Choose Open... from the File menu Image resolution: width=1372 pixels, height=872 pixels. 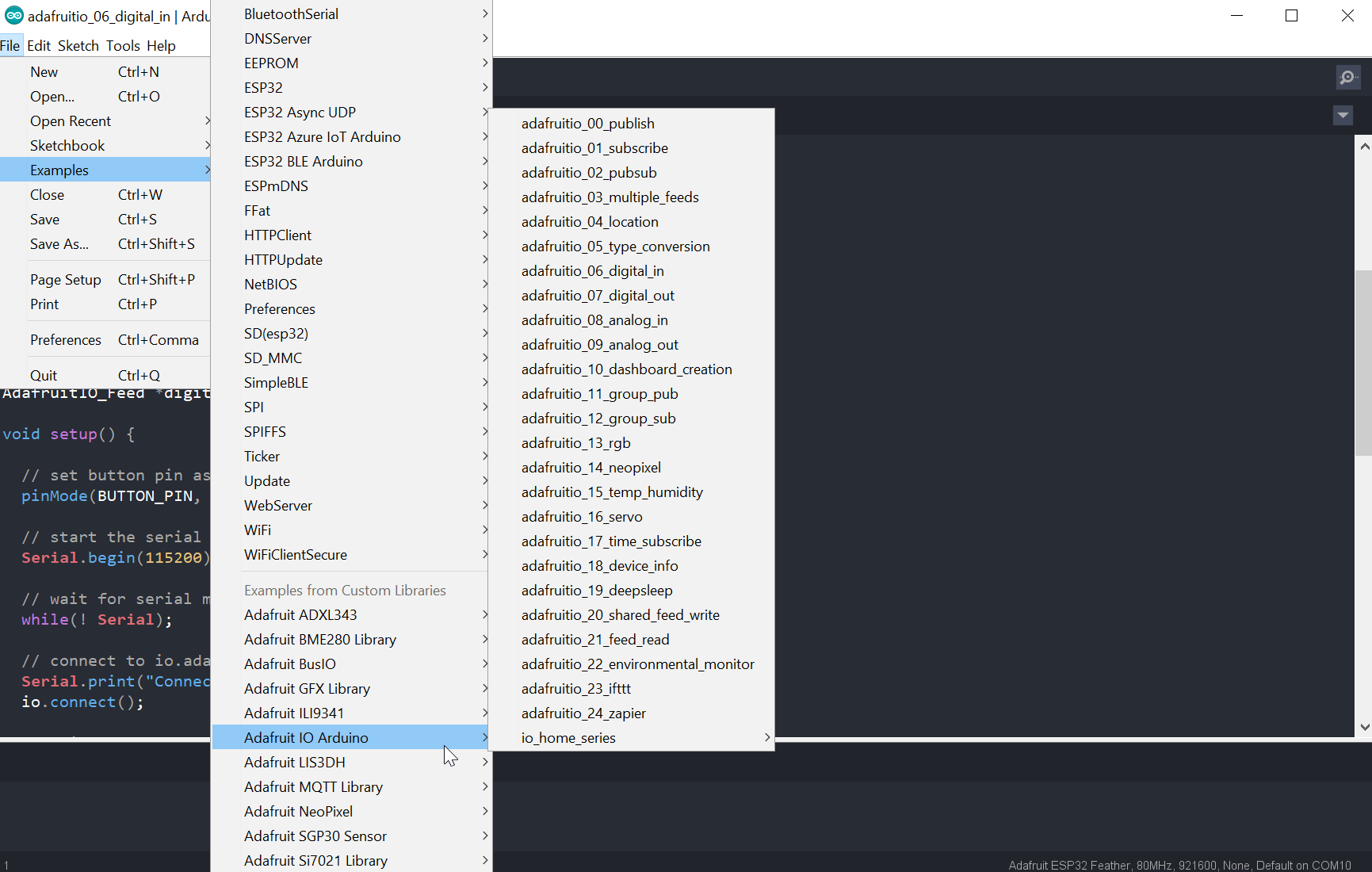[105, 97]
